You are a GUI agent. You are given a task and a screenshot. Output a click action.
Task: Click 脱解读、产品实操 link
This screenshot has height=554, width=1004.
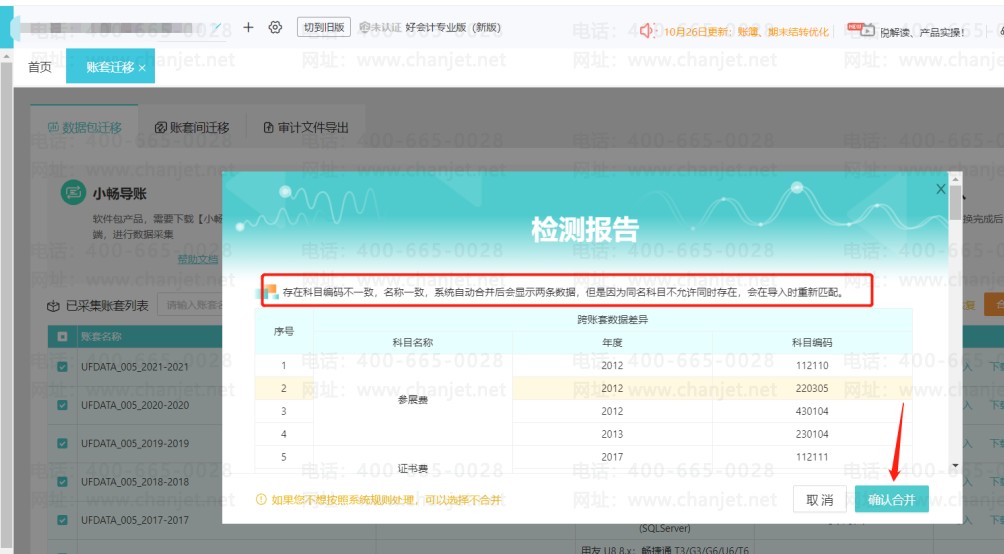tap(922, 32)
